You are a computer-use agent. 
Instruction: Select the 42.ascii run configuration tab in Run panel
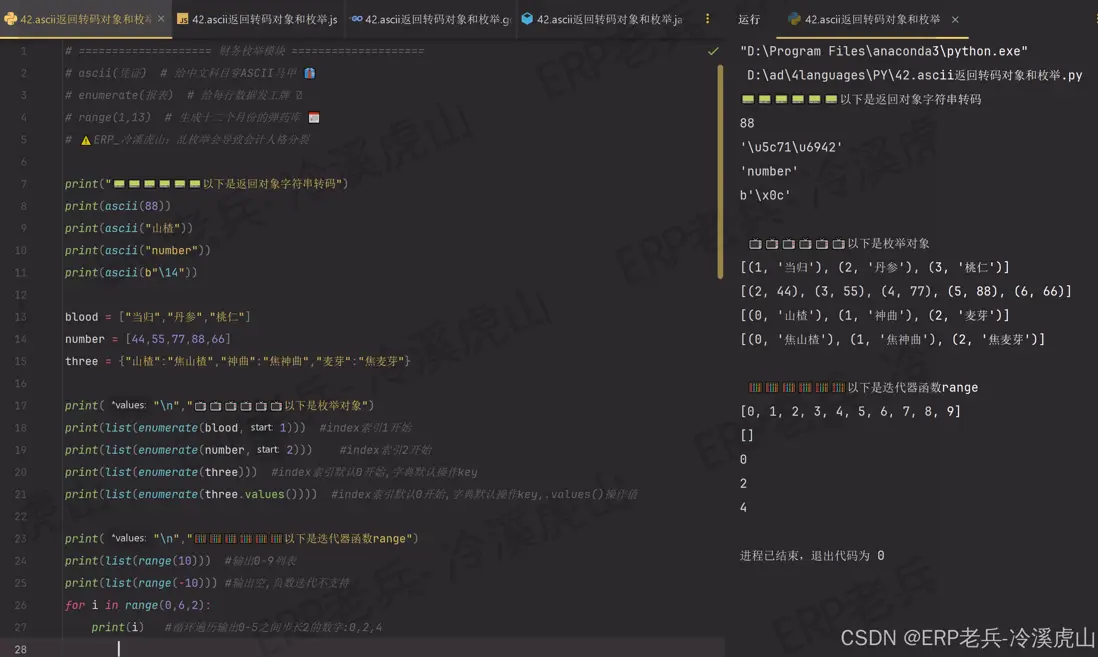pyautogui.click(x=872, y=19)
